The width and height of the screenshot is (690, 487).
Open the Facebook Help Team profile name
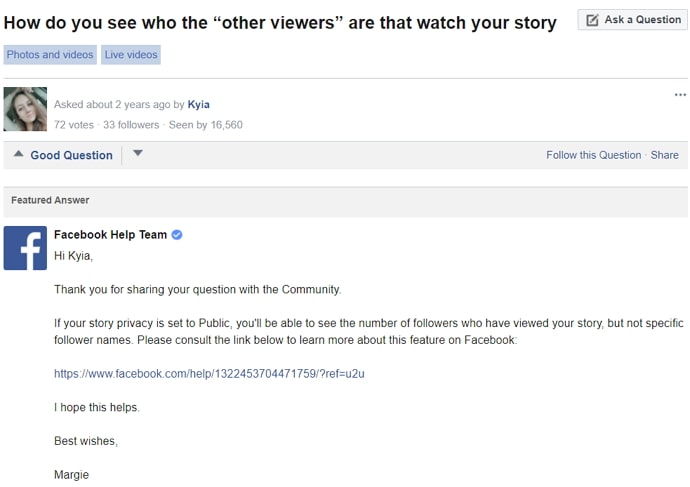(110, 235)
